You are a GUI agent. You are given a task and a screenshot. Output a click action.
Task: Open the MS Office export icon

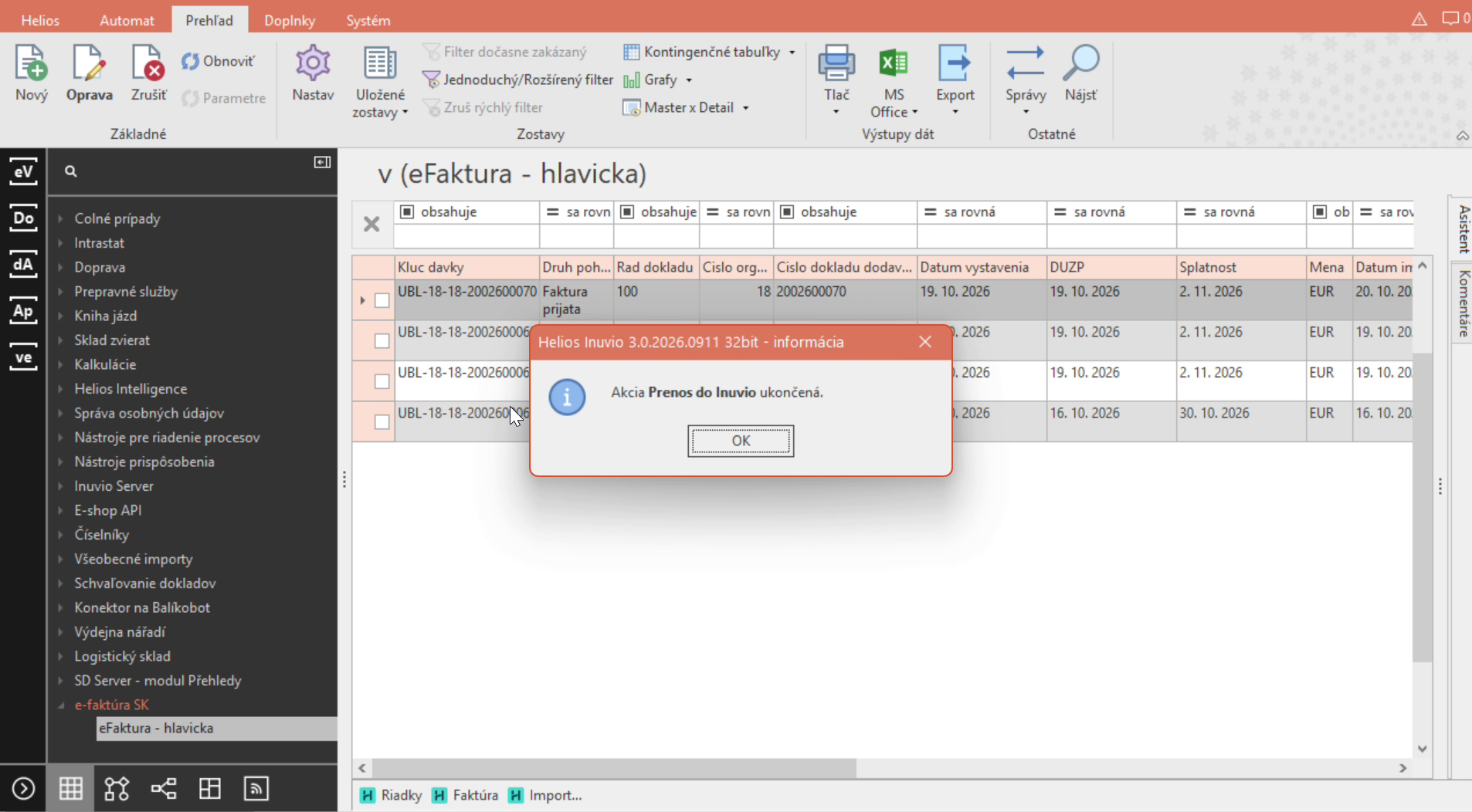(894, 64)
